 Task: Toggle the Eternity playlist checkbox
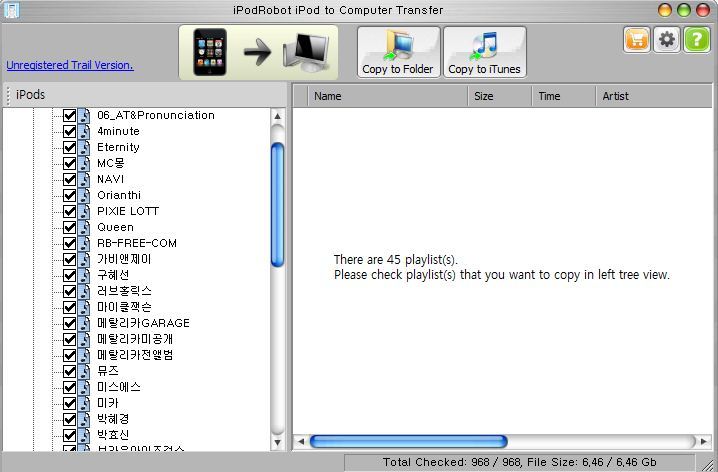pyautogui.click(x=70, y=147)
